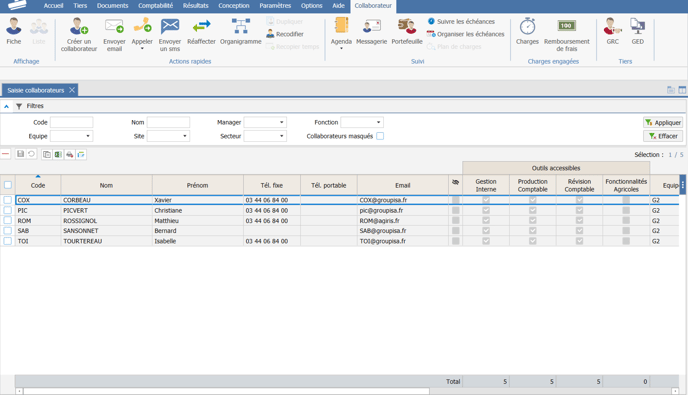Open the Charges stopwatch icon
The image size is (688, 395).
527,26
